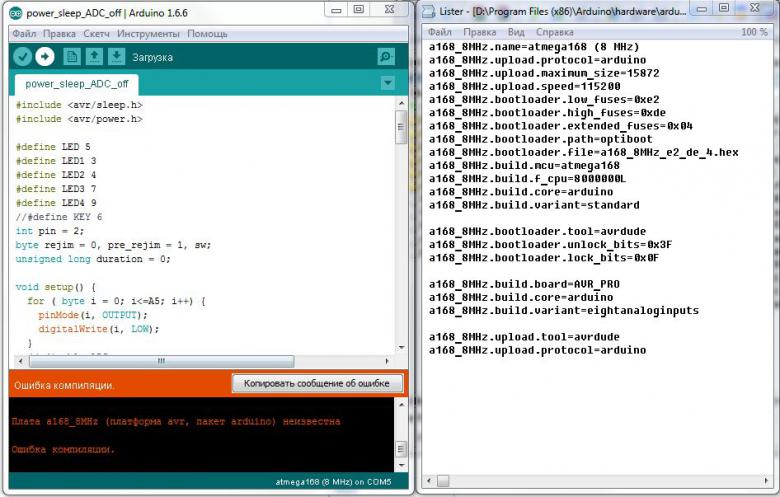Click the #define LED4 9 line

tap(56, 203)
